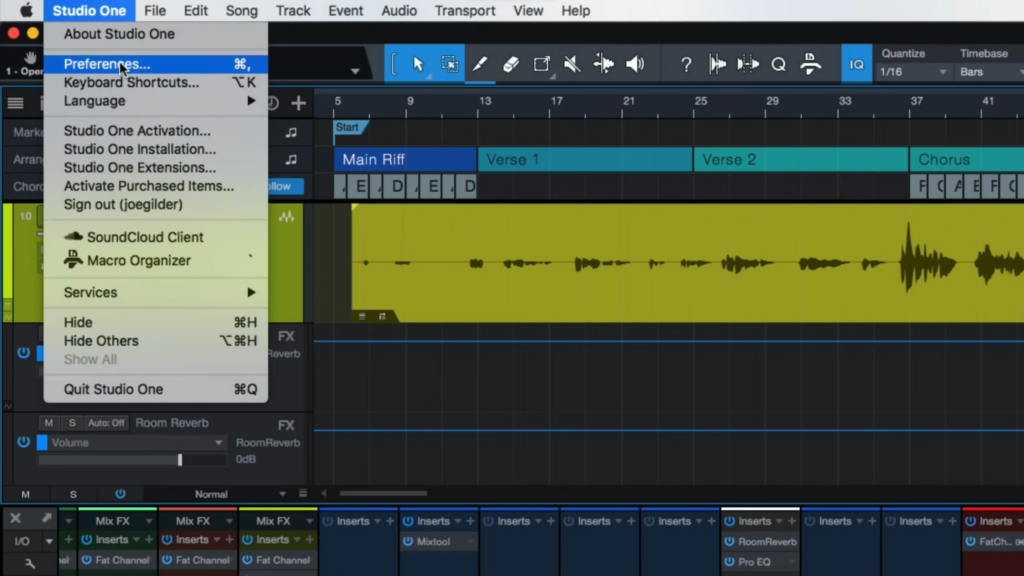This screenshot has height=576, width=1024.
Task: Open Studio One Installation
Action: [156, 149]
